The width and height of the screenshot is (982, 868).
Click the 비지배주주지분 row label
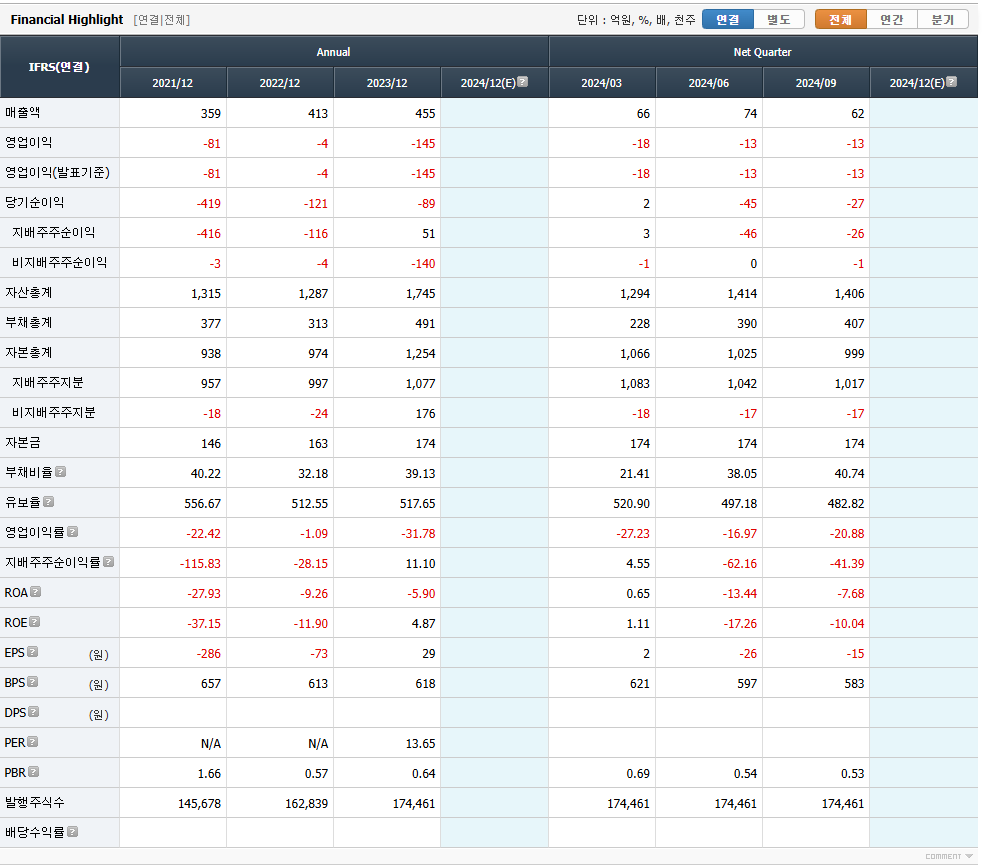[54, 413]
